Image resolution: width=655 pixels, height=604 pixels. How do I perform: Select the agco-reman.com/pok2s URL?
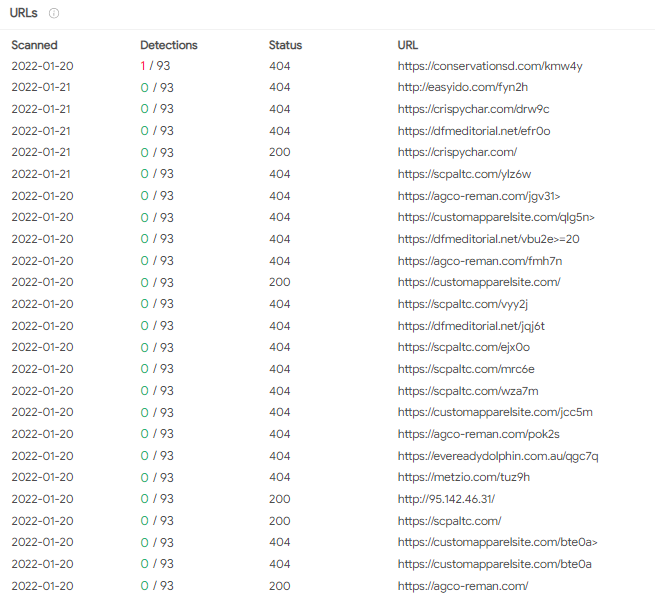point(478,434)
